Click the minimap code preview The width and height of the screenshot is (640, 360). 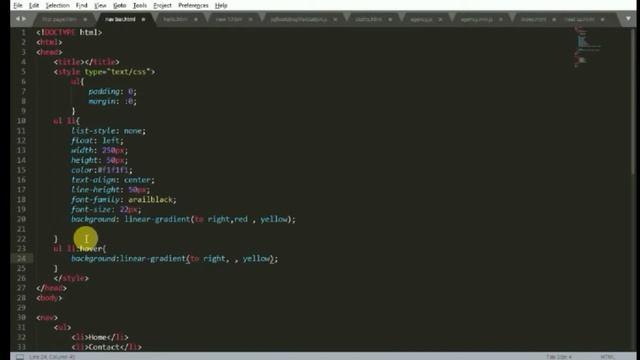[588, 47]
